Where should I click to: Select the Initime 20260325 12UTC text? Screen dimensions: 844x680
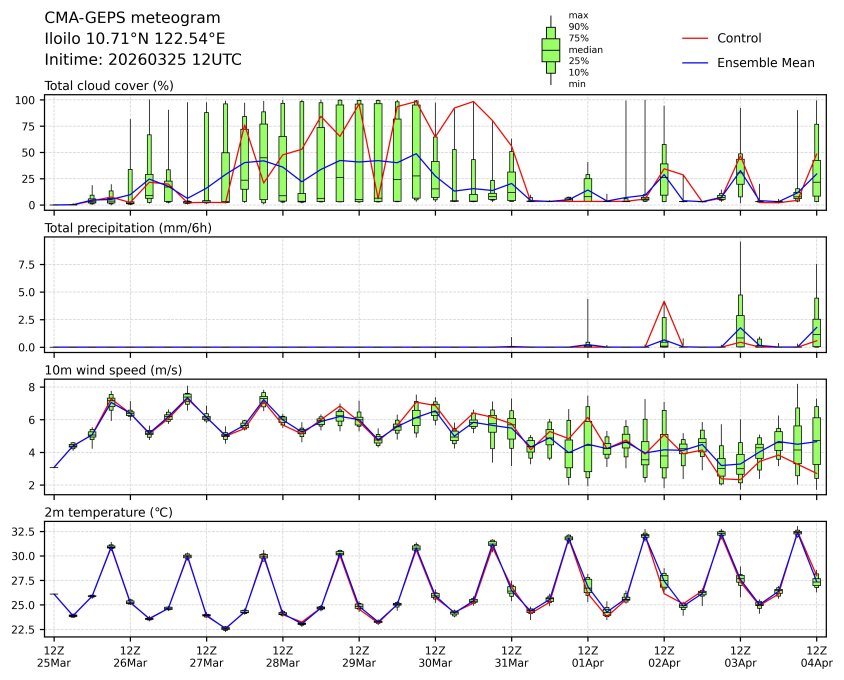[x=143, y=59]
